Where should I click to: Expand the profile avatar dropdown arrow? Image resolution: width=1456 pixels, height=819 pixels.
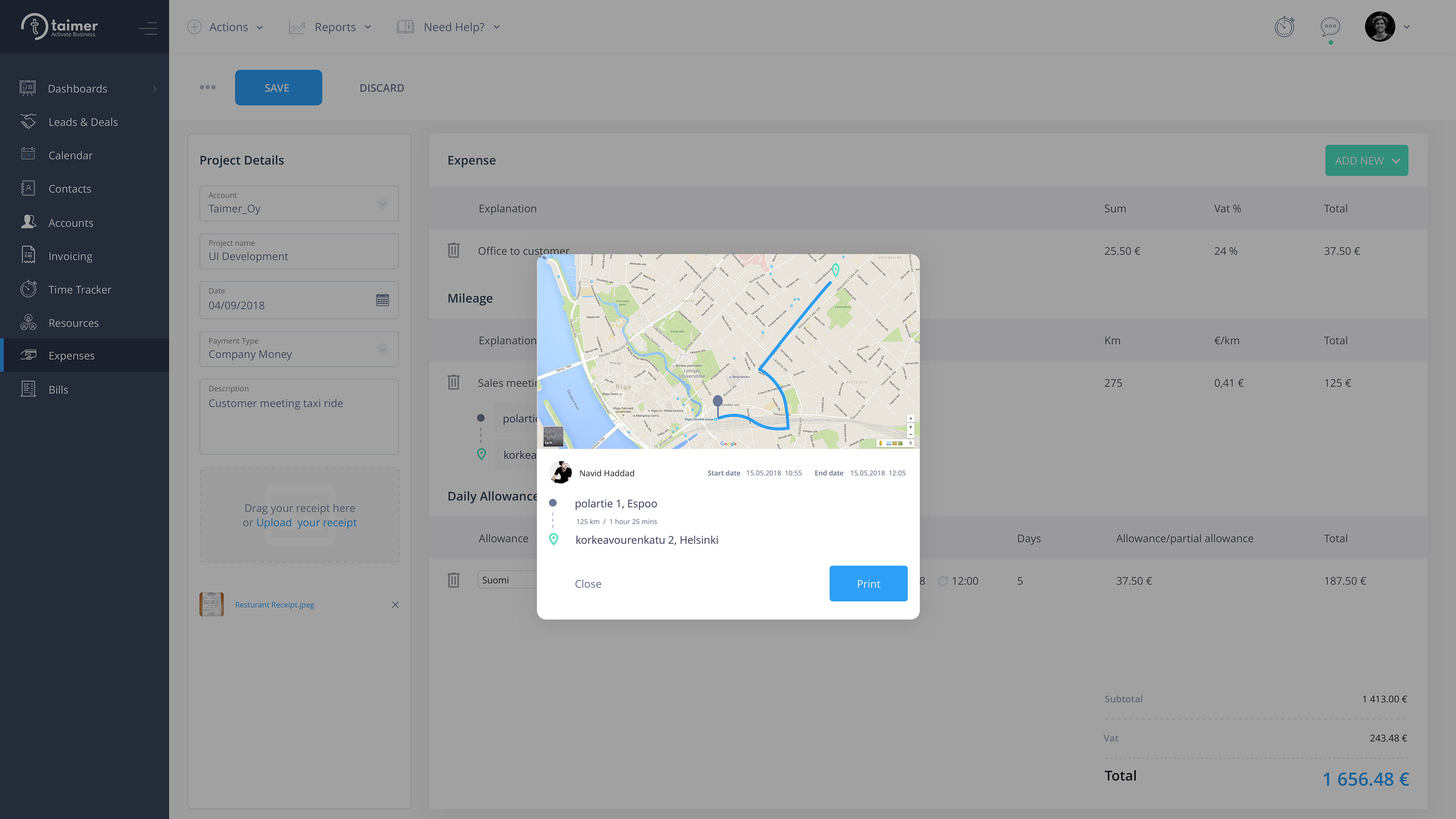tap(1407, 27)
